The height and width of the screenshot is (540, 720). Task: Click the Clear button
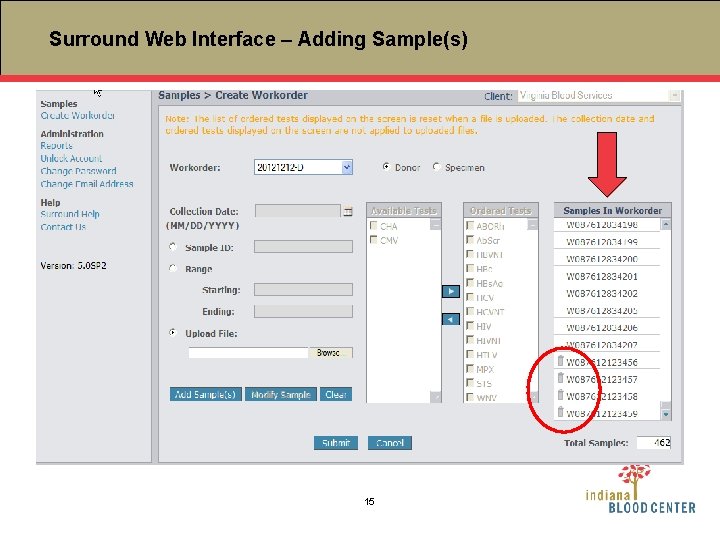pos(336,394)
